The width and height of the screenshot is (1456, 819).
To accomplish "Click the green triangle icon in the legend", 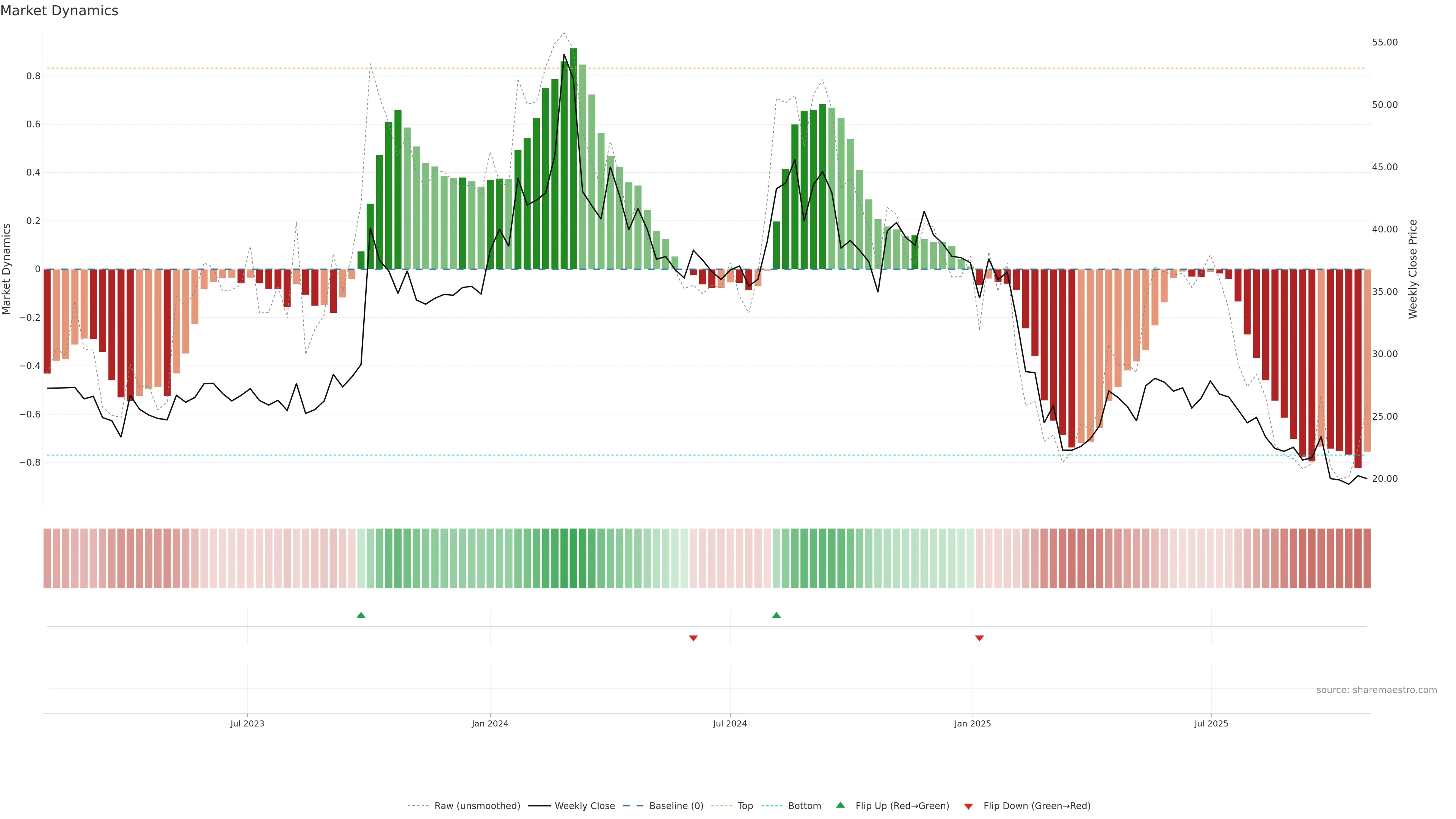I will click(x=840, y=805).
